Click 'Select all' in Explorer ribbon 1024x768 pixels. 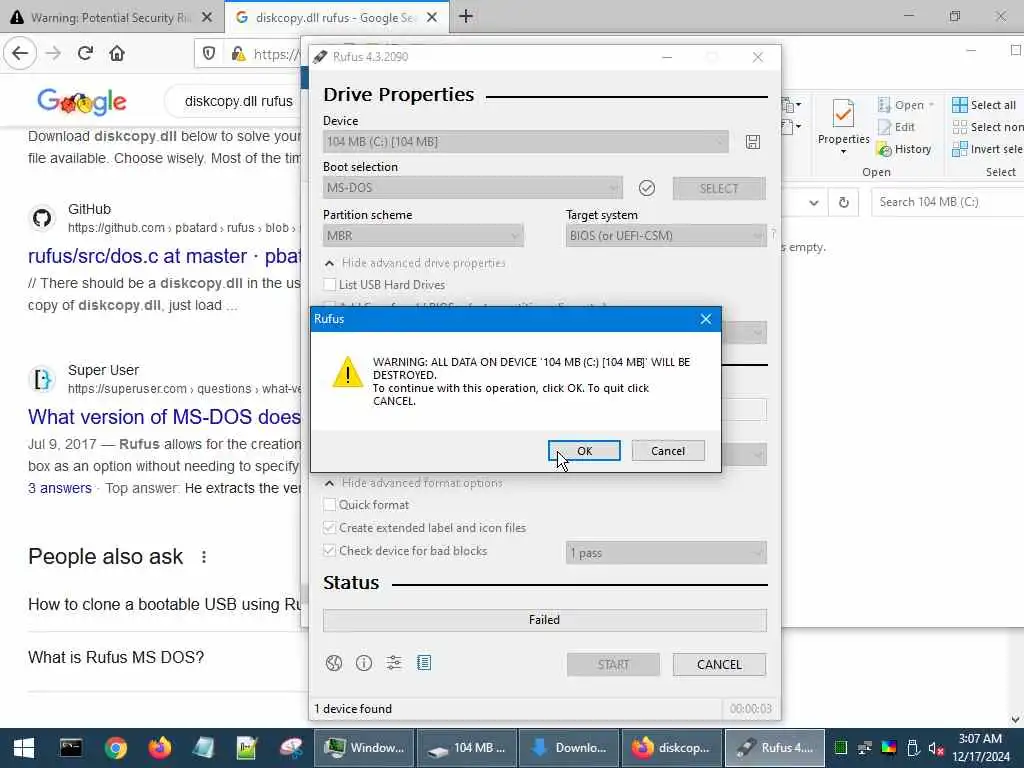click(x=984, y=105)
